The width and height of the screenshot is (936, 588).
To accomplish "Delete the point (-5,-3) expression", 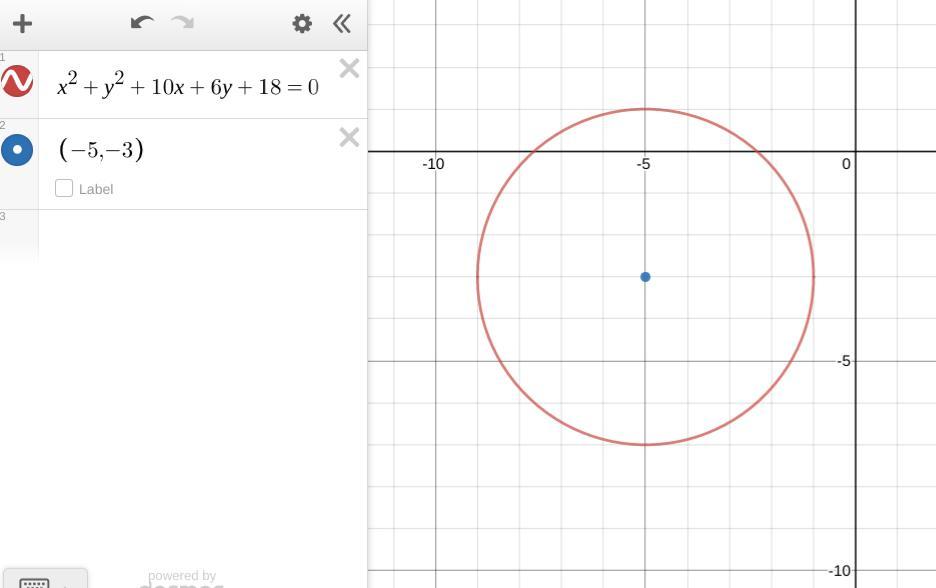I will [349, 137].
